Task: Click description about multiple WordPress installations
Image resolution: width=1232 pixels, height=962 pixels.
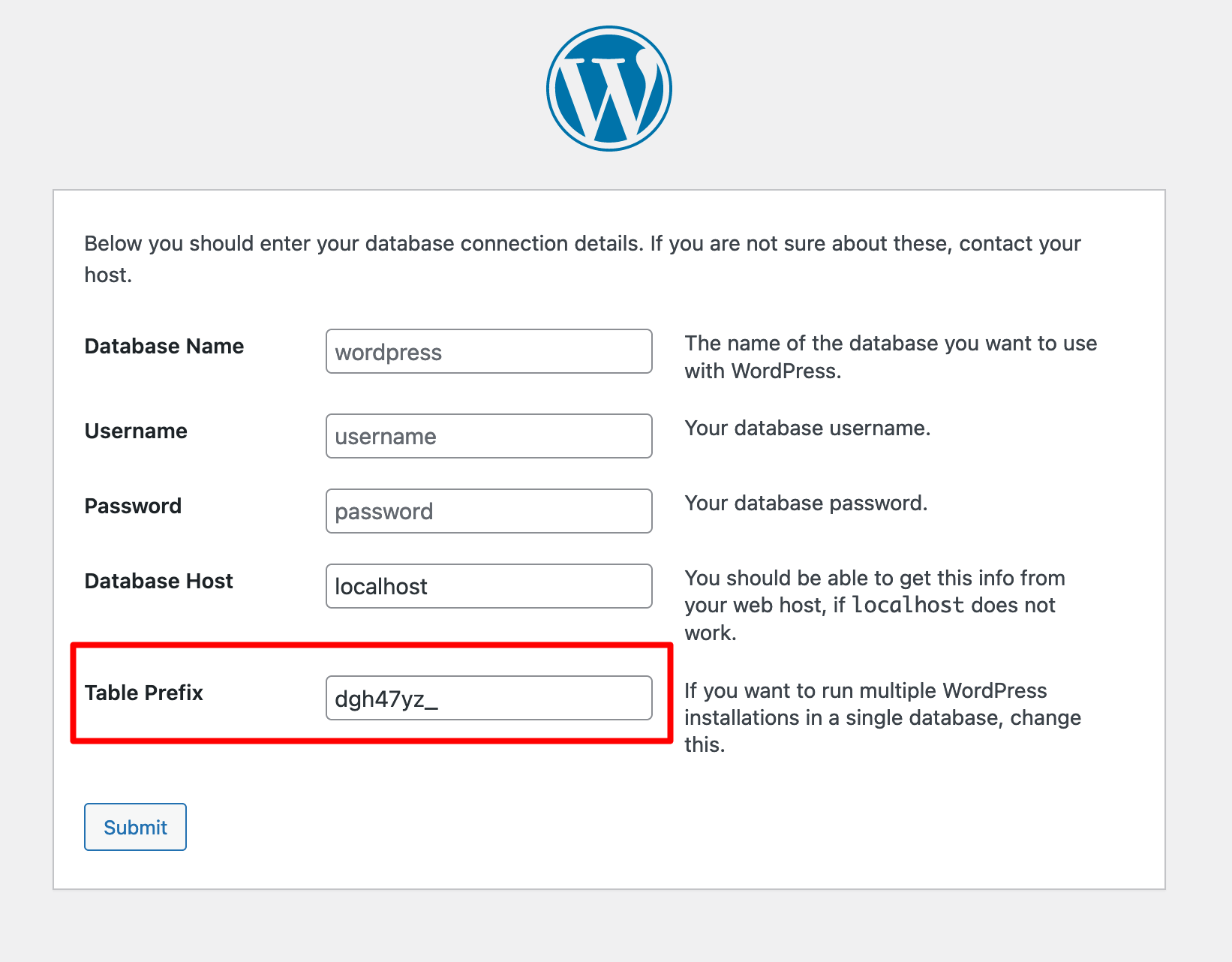Action: [882, 717]
